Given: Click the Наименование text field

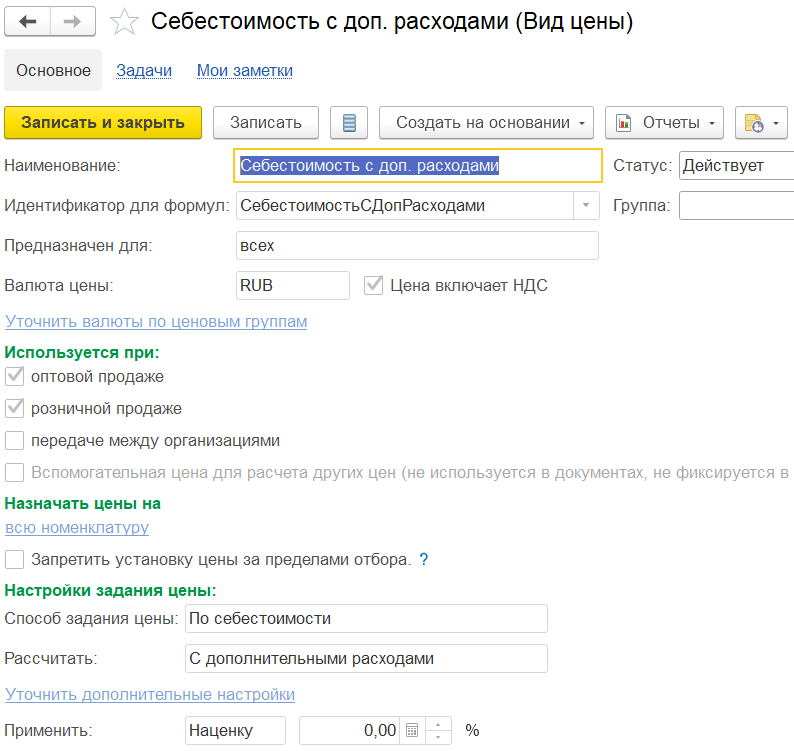Looking at the screenshot, I should click(x=418, y=166).
